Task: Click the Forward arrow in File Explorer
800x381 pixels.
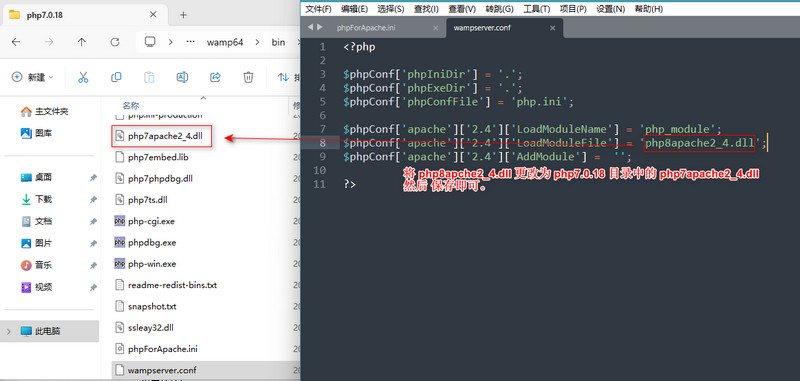Action: (x=49, y=42)
